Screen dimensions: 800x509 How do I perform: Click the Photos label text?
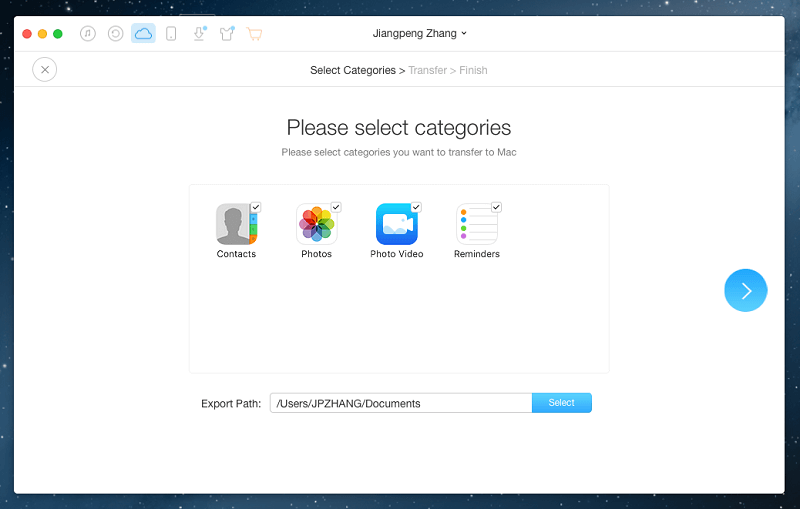(316, 254)
